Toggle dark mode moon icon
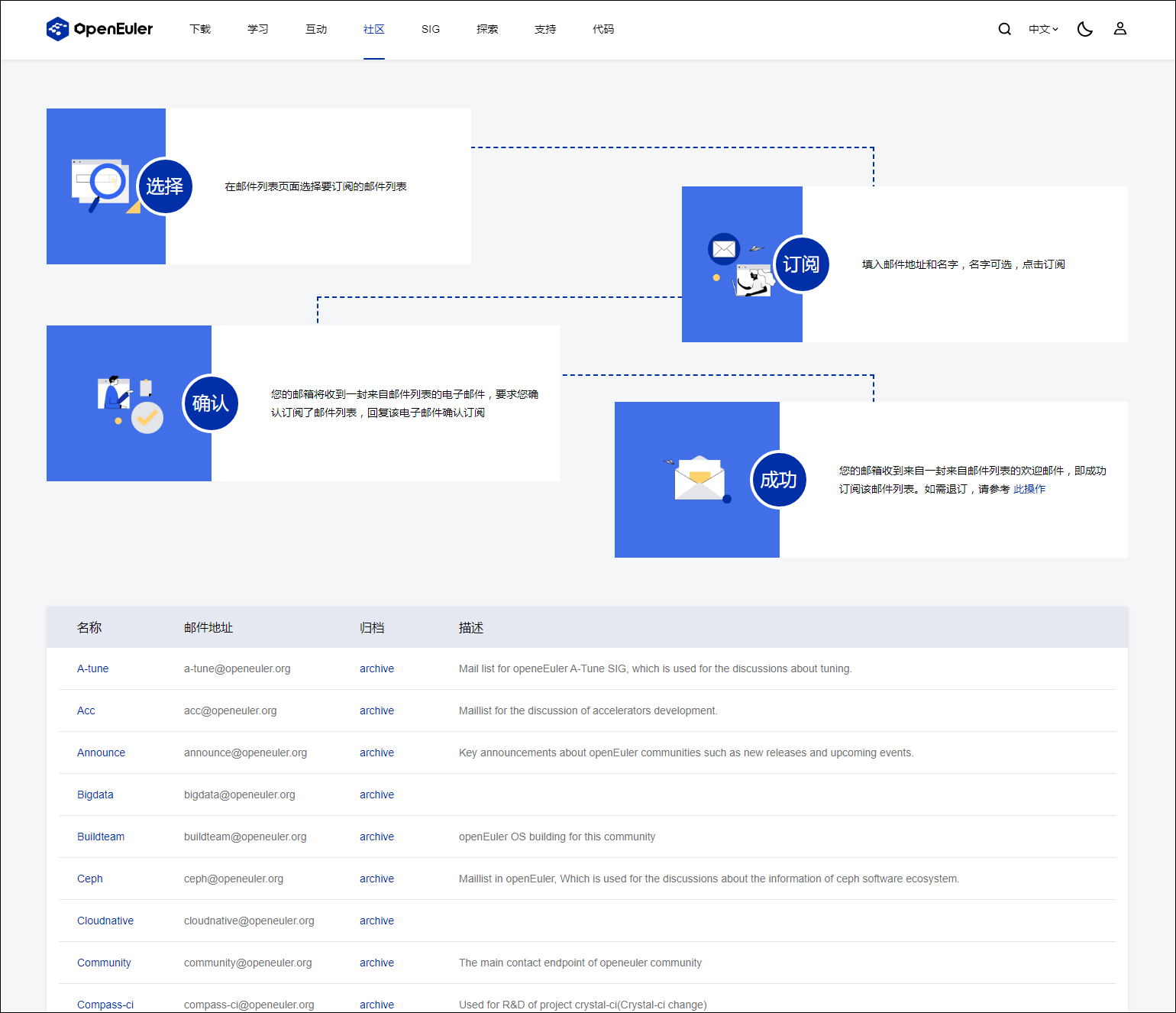 pyautogui.click(x=1084, y=29)
